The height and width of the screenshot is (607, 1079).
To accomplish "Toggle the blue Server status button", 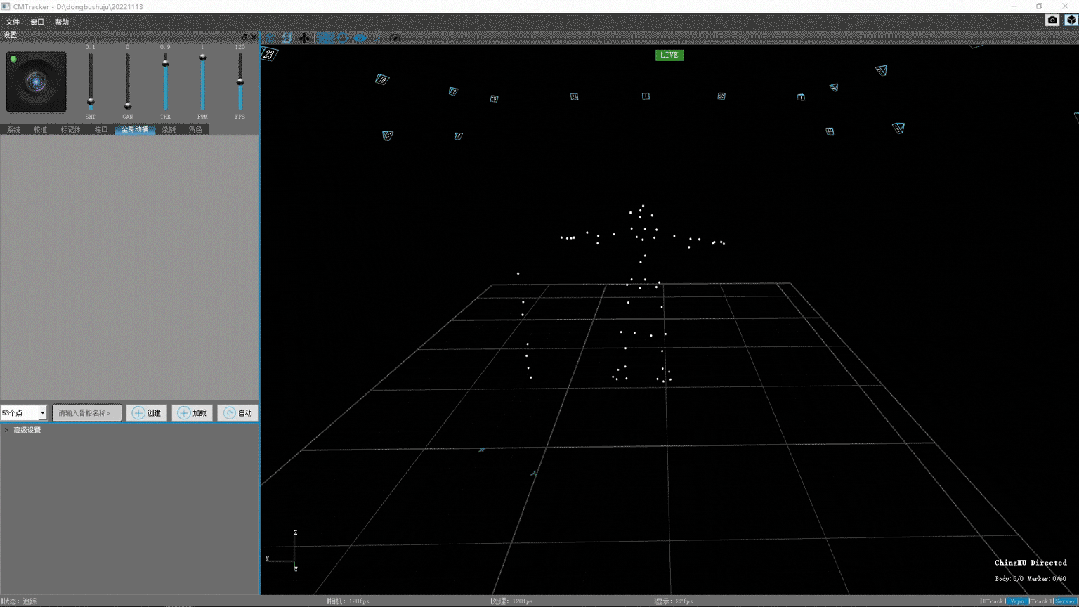I will 1065,601.
